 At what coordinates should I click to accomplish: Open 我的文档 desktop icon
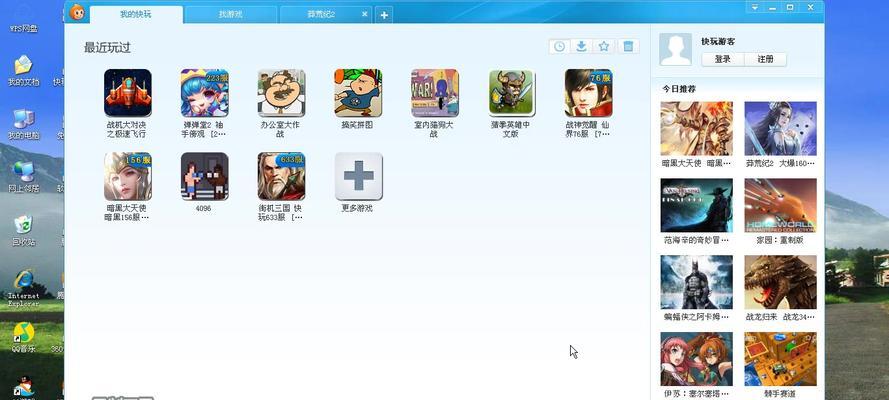(x=23, y=71)
